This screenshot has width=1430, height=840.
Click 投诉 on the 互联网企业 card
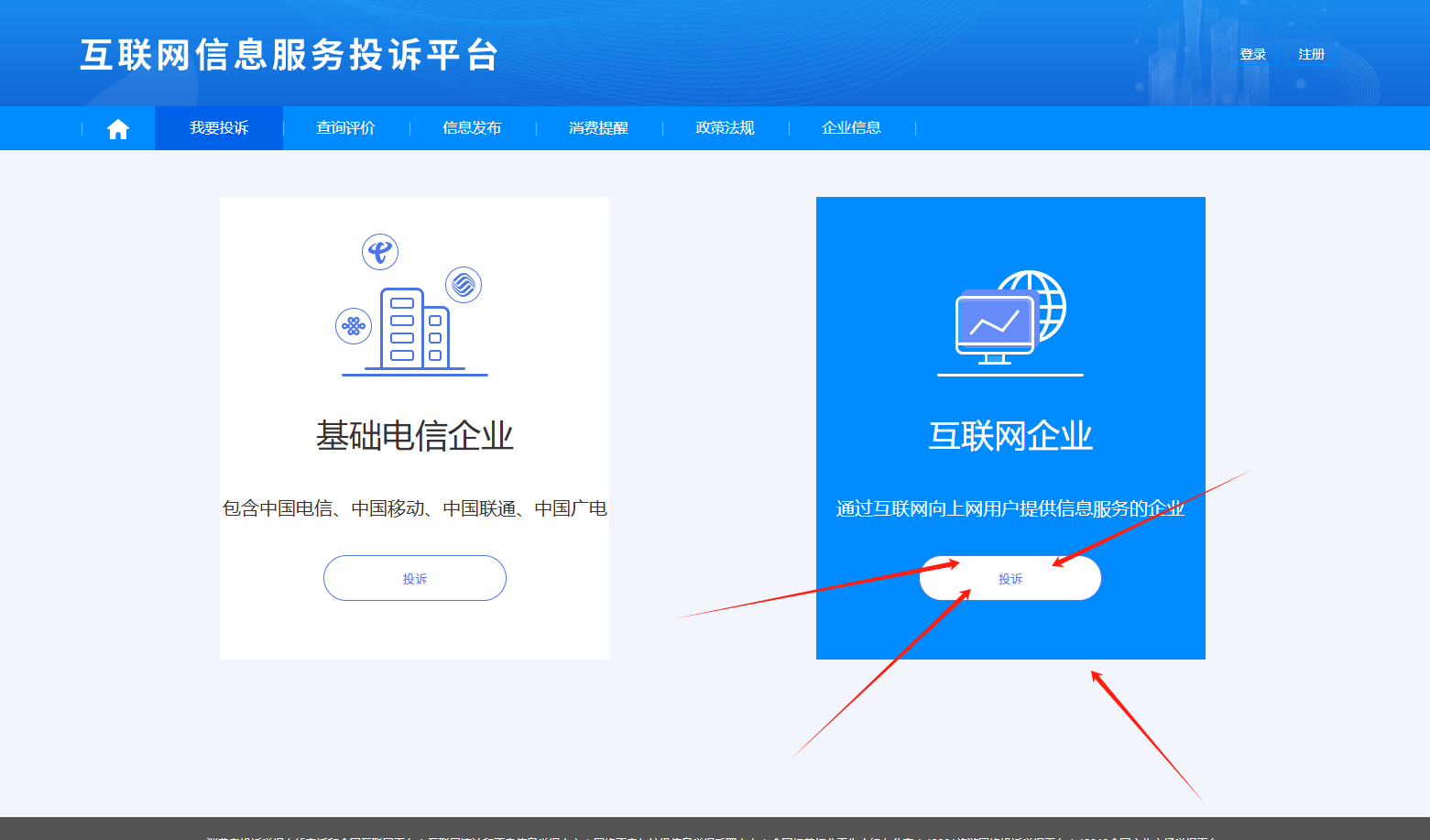(x=1010, y=578)
